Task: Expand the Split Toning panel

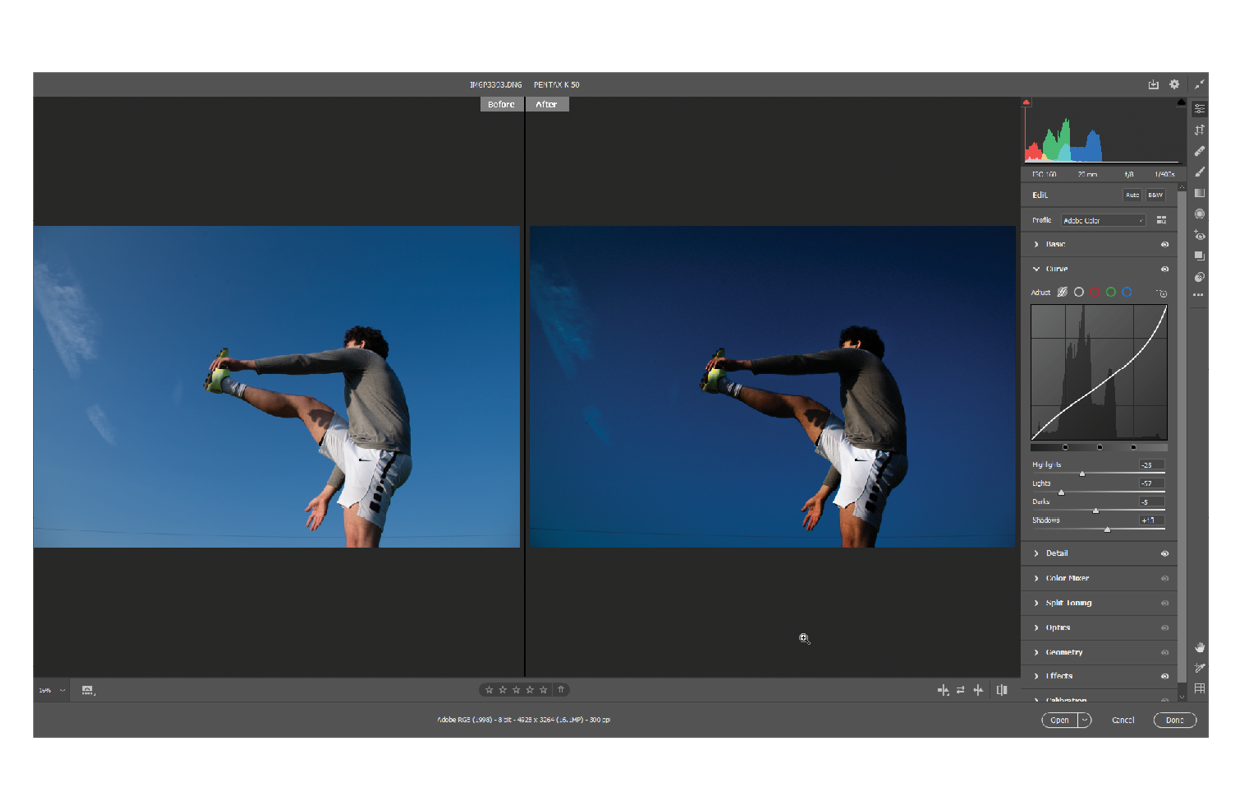Action: click(1036, 603)
